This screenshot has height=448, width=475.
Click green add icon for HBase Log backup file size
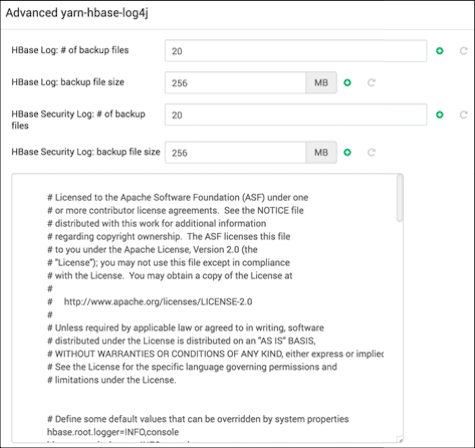coord(347,82)
